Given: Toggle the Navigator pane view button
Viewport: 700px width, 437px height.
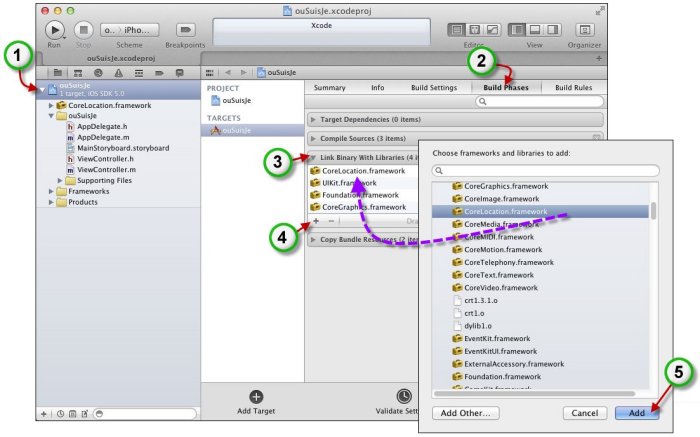Looking at the screenshot, I should [517, 30].
